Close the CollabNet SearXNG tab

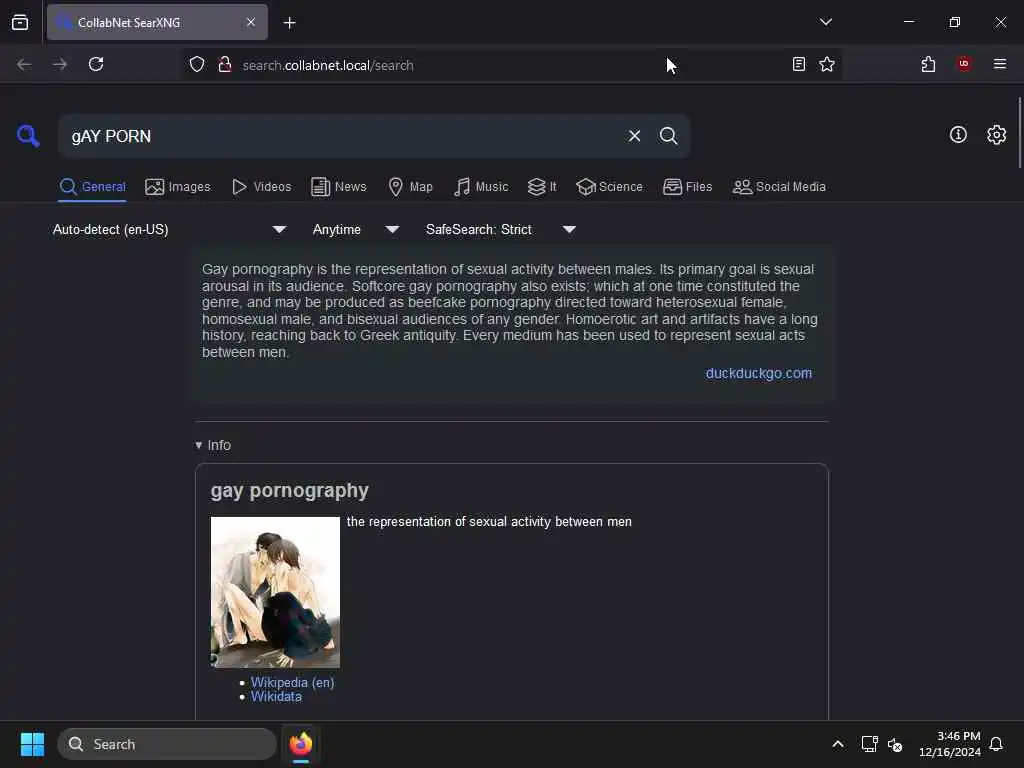251,22
